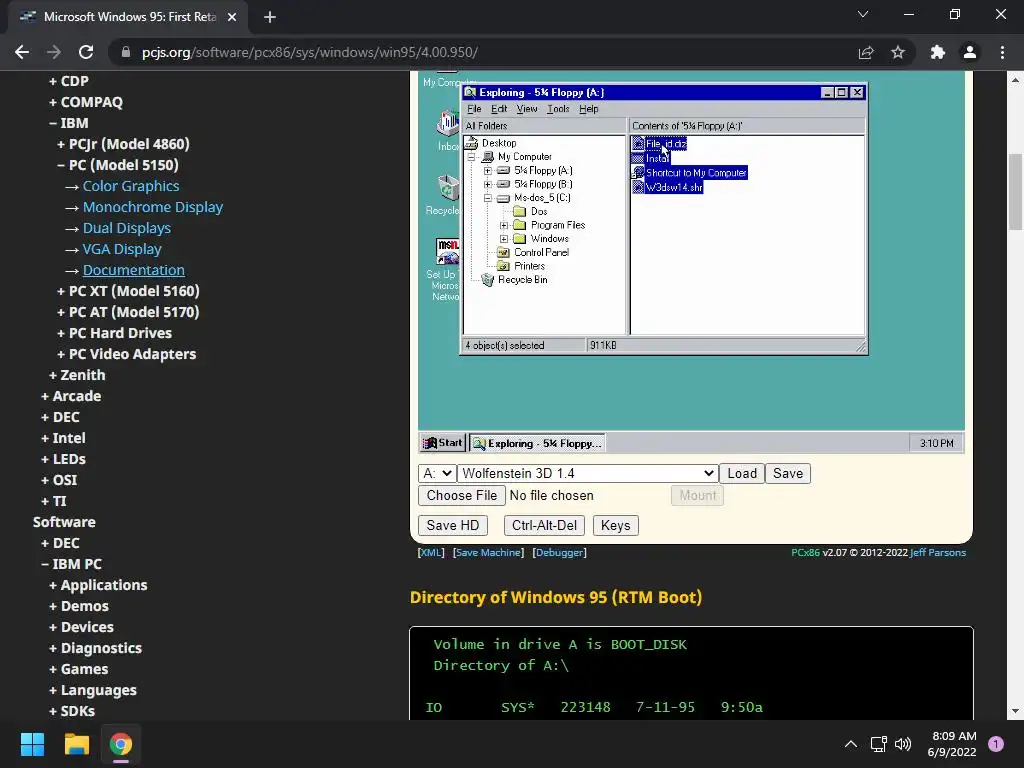Screen dimensions: 1024x768
Task: Select Recycle Bin in folder tree
Action: [x=522, y=280]
